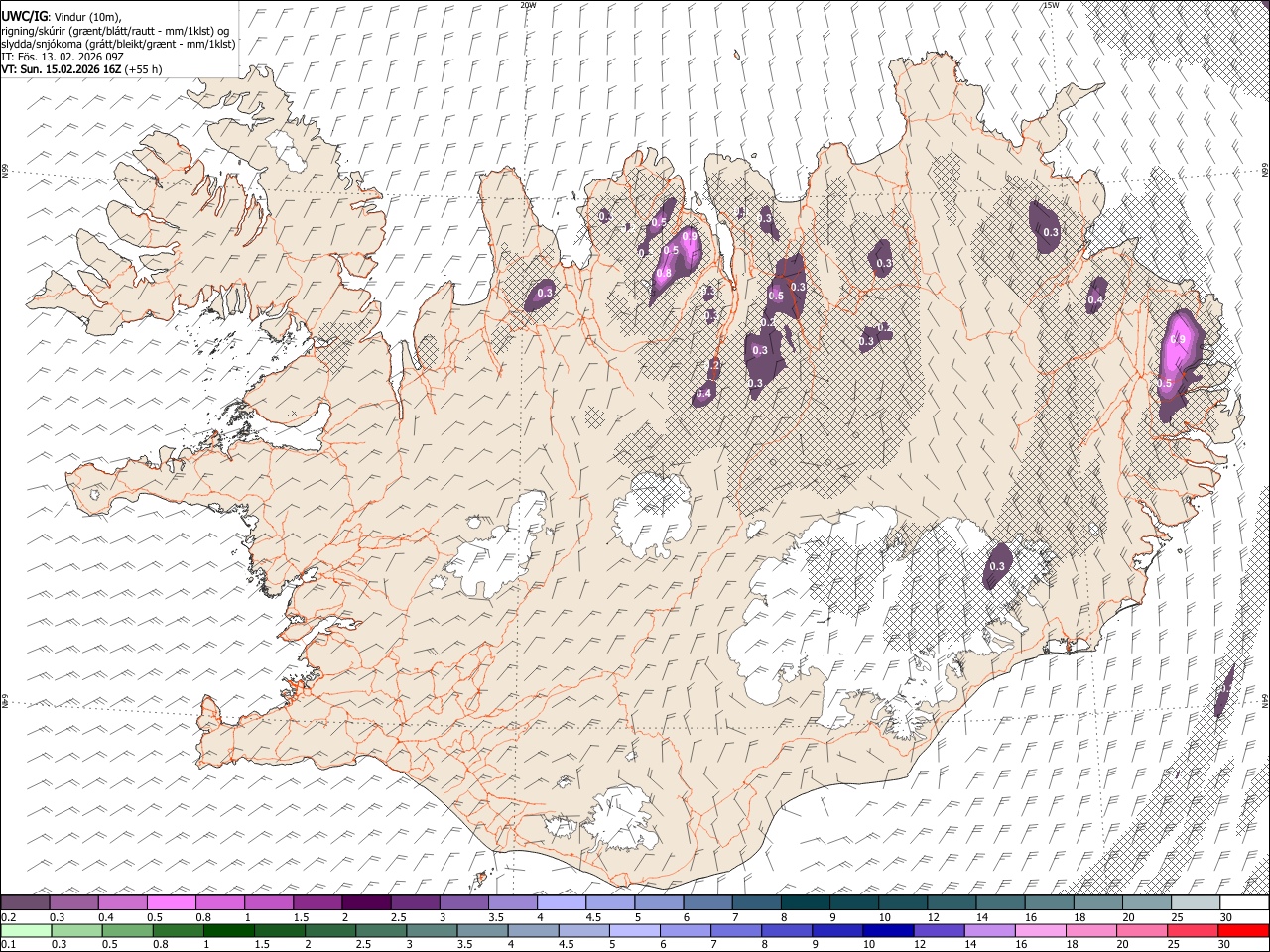This screenshot has height=952, width=1270.
Task: Pick deep blue rain swatch between 10 and 12
Action: 888,931
